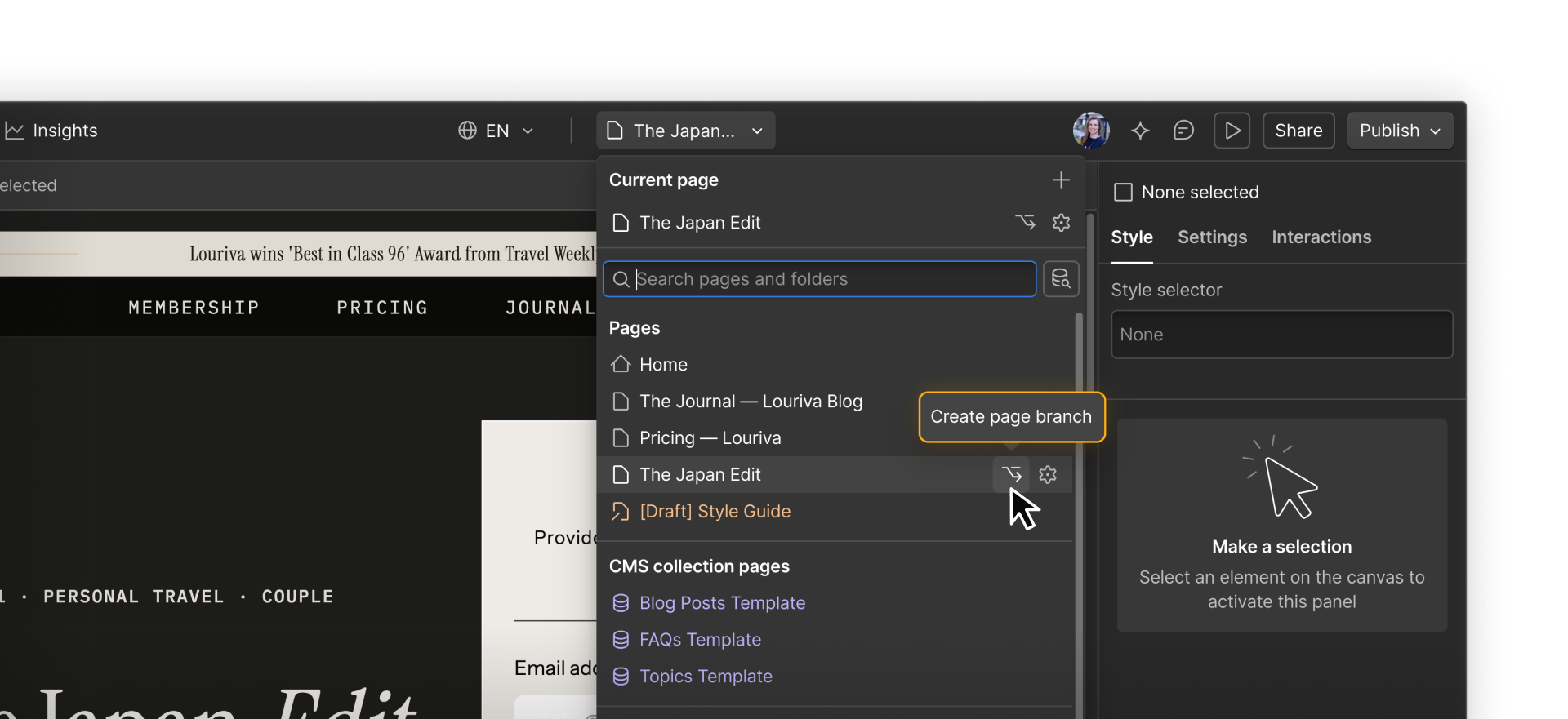Open The Japan... page switcher dropdown
Image resolution: width=1568 pixels, height=719 pixels.
686,131
